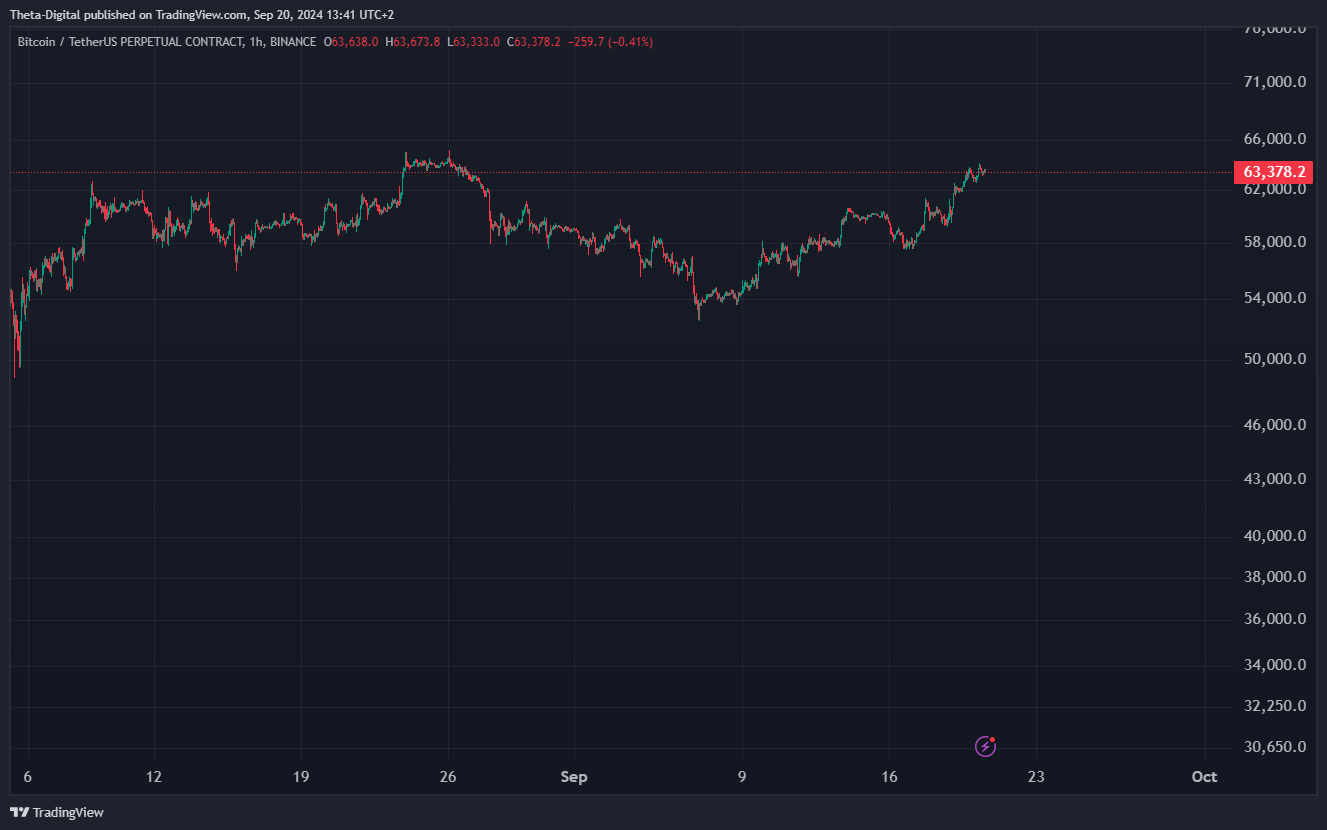Viewport: 1327px width, 830px height.
Task: Click the purple lightning bolt event icon
Action: pos(986,746)
